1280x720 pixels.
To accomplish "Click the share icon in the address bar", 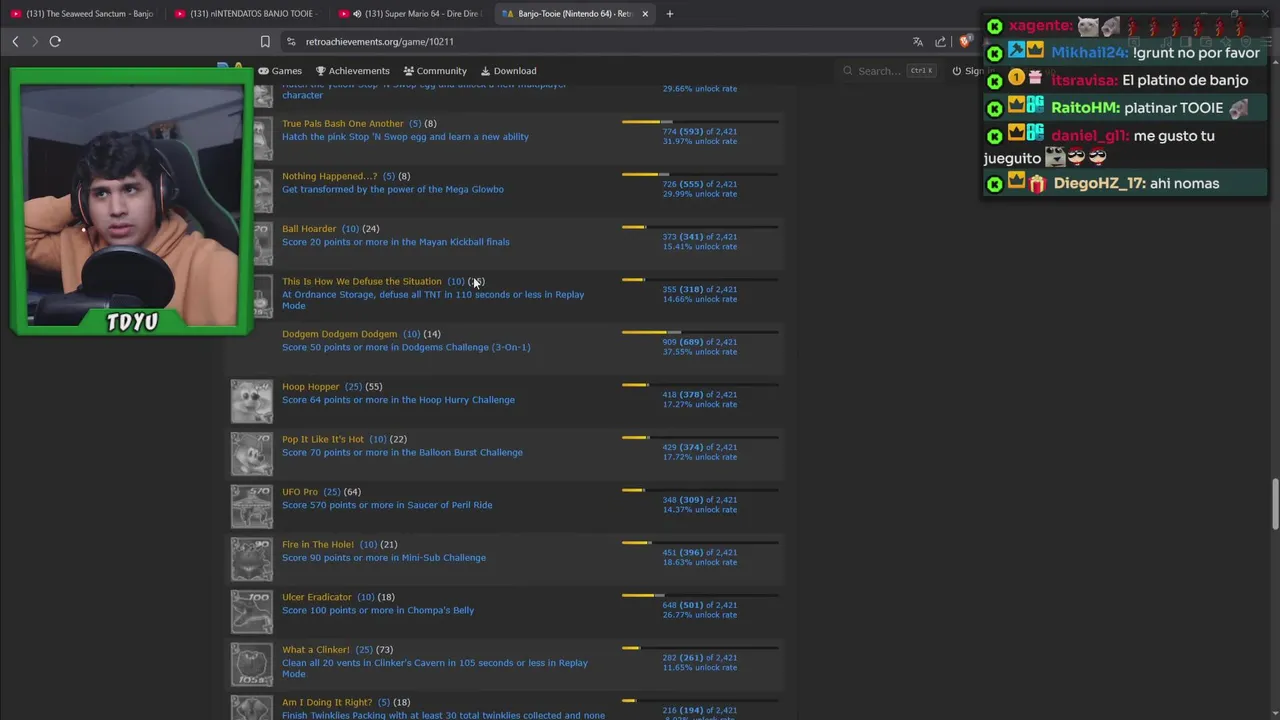I will (941, 41).
